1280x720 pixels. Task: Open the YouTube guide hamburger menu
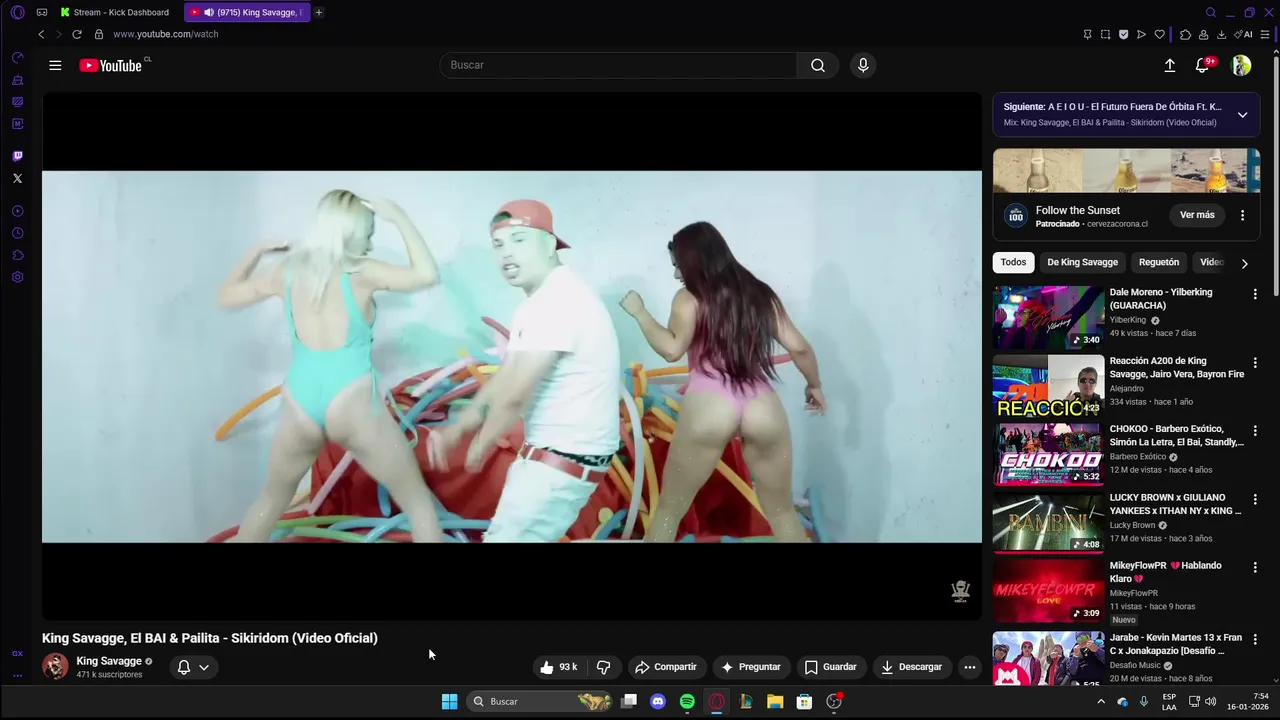[x=55, y=65]
